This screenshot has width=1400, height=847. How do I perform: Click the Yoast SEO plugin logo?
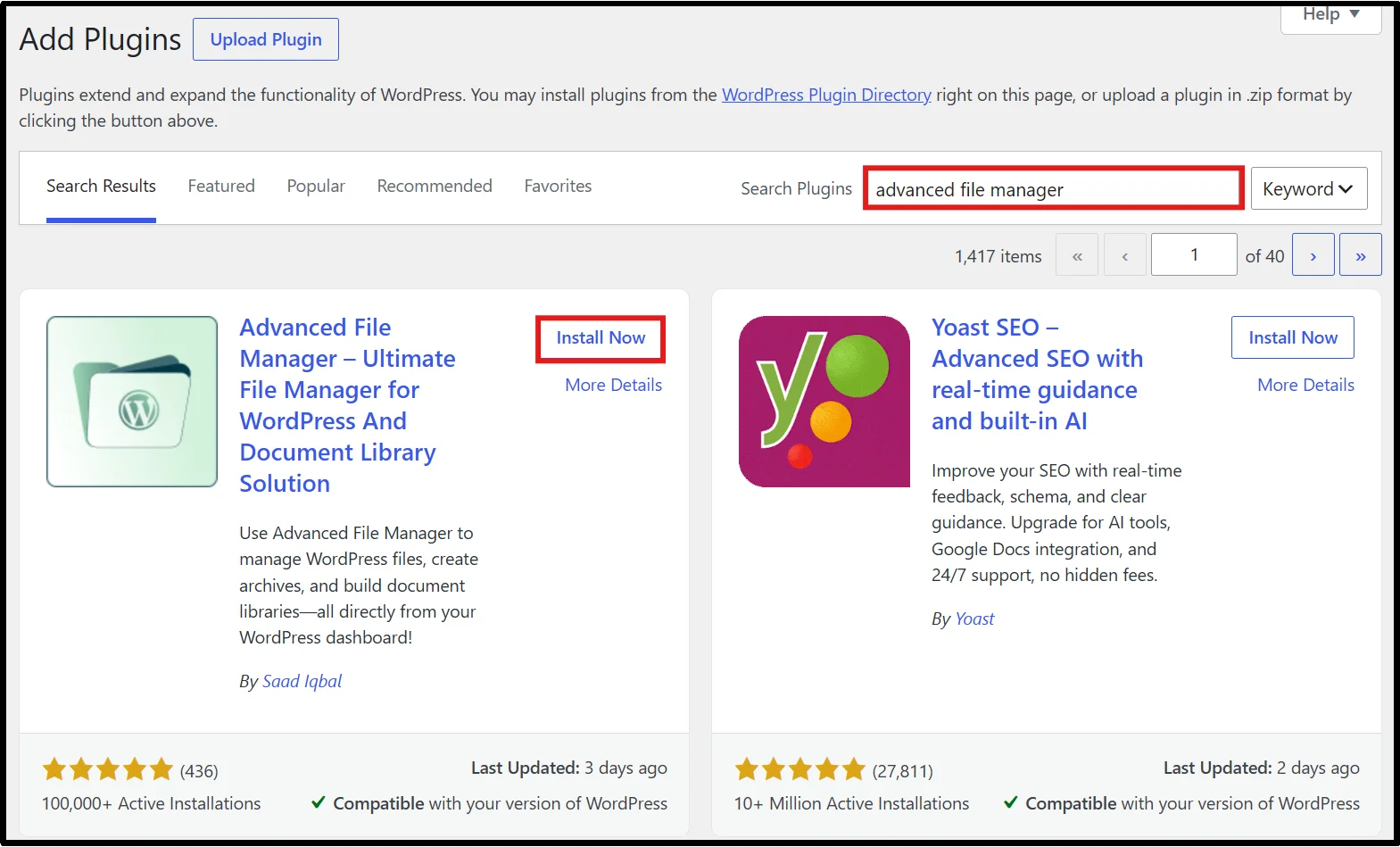pos(824,402)
